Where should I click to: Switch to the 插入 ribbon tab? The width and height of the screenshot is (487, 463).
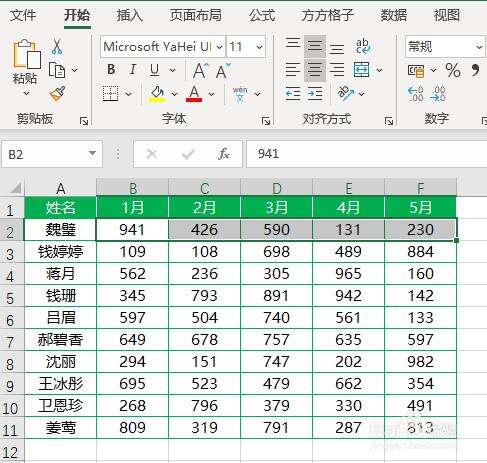130,15
